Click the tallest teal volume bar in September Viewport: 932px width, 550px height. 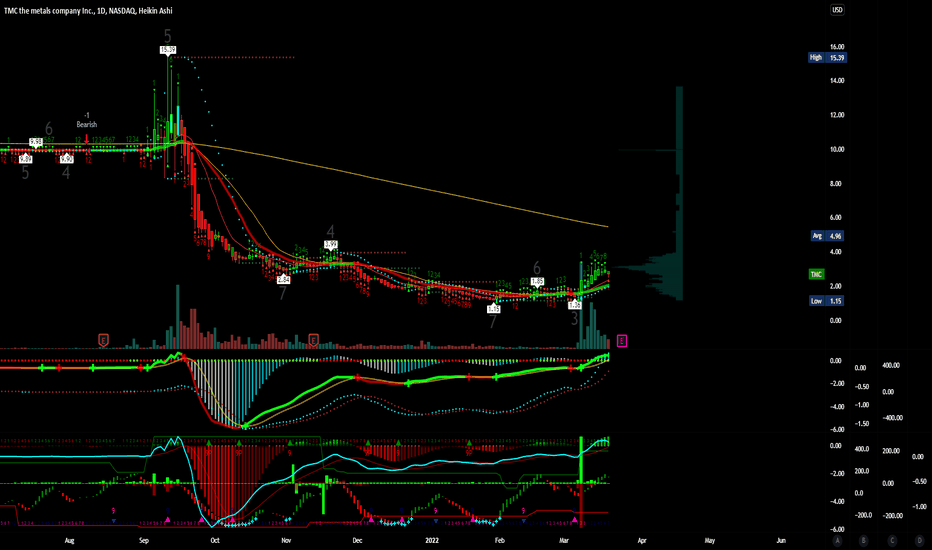178,317
